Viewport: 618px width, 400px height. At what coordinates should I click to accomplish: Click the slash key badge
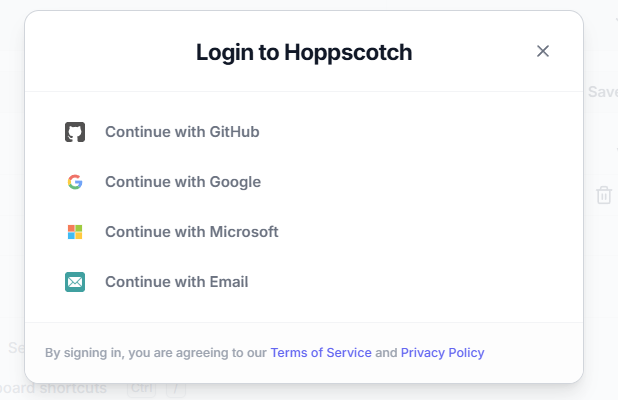tap(175, 389)
